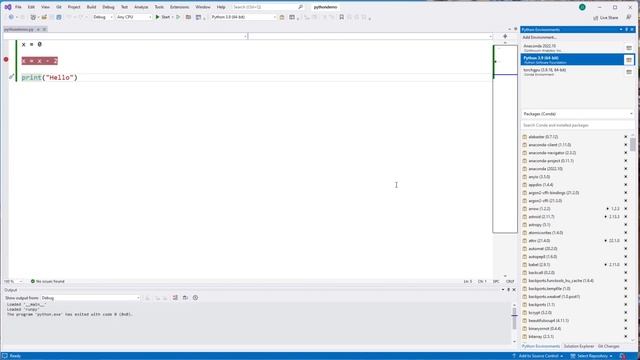This screenshot has width=640, height=360.
Task: Click the Search (Ctrl+Q) box
Action: [x=266, y=7]
